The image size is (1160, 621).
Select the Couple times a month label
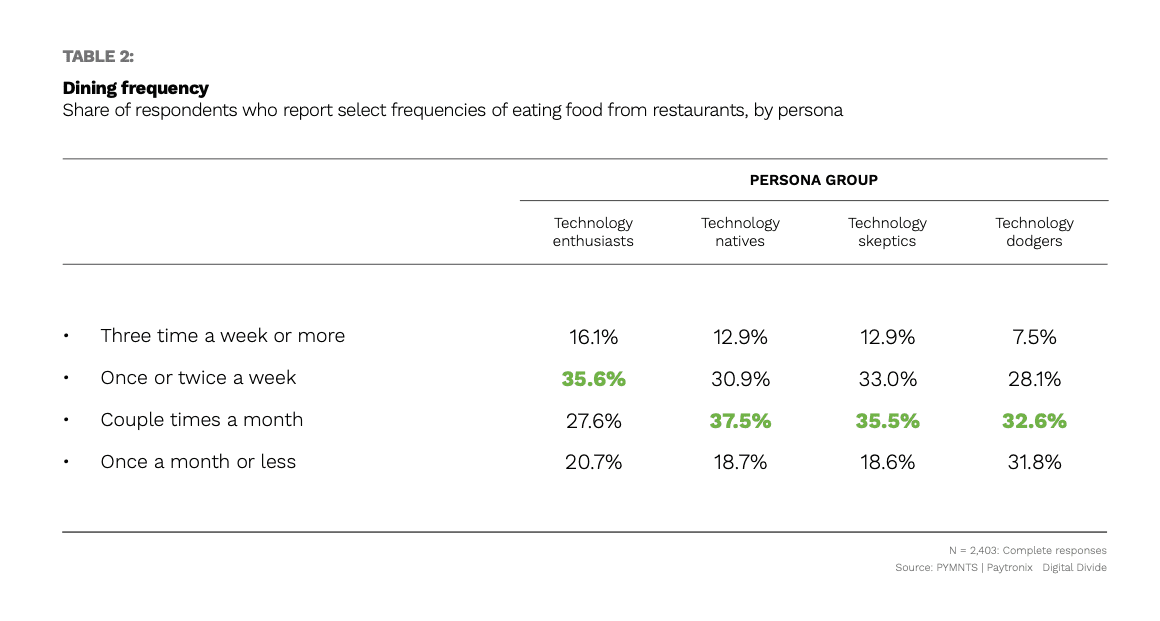(x=201, y=420)
